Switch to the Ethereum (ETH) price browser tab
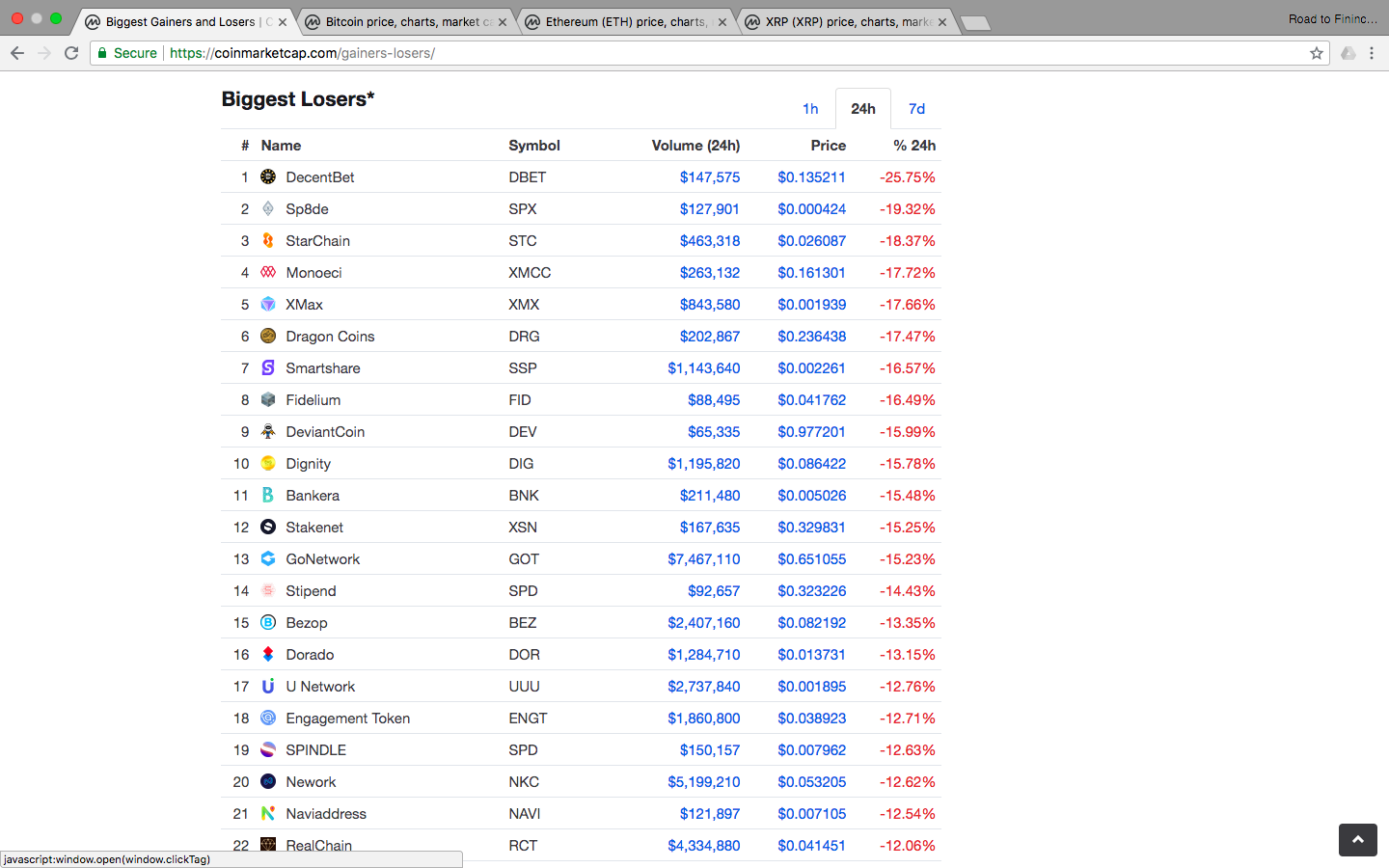This screenshot has width=1389, height=868. pos(627,21)
